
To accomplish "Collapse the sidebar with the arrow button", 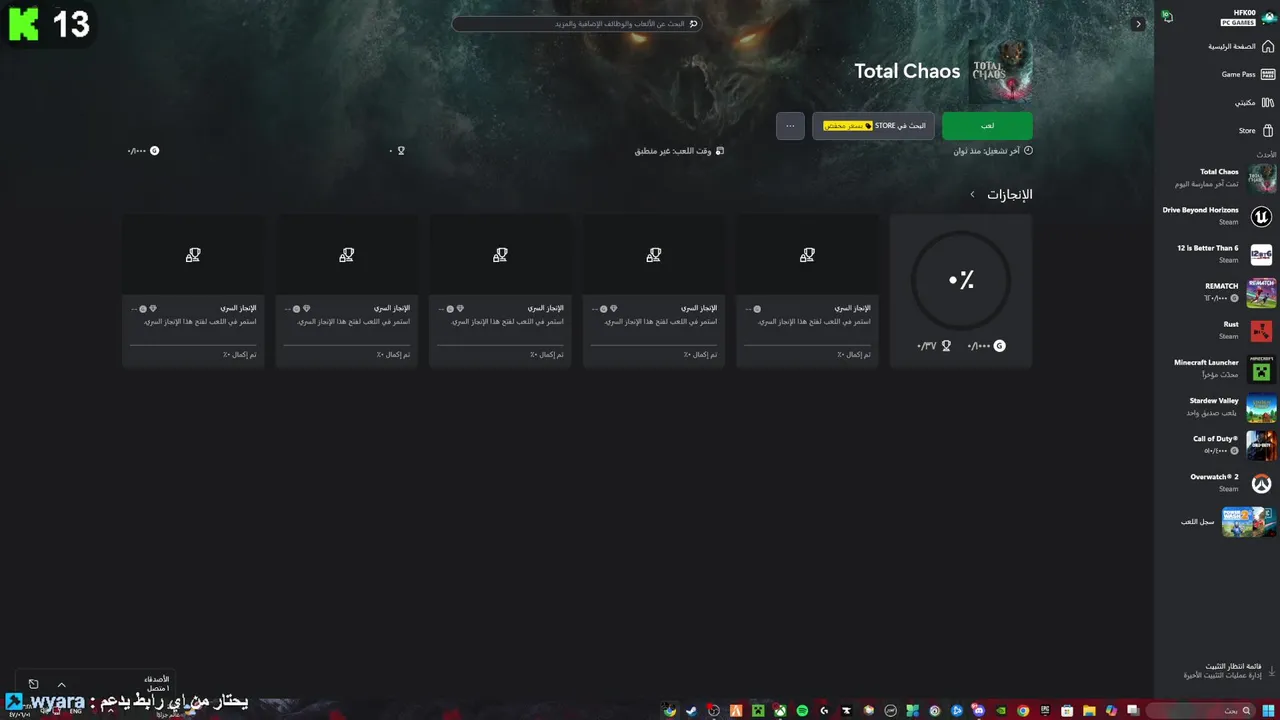I will [1138, 23].
